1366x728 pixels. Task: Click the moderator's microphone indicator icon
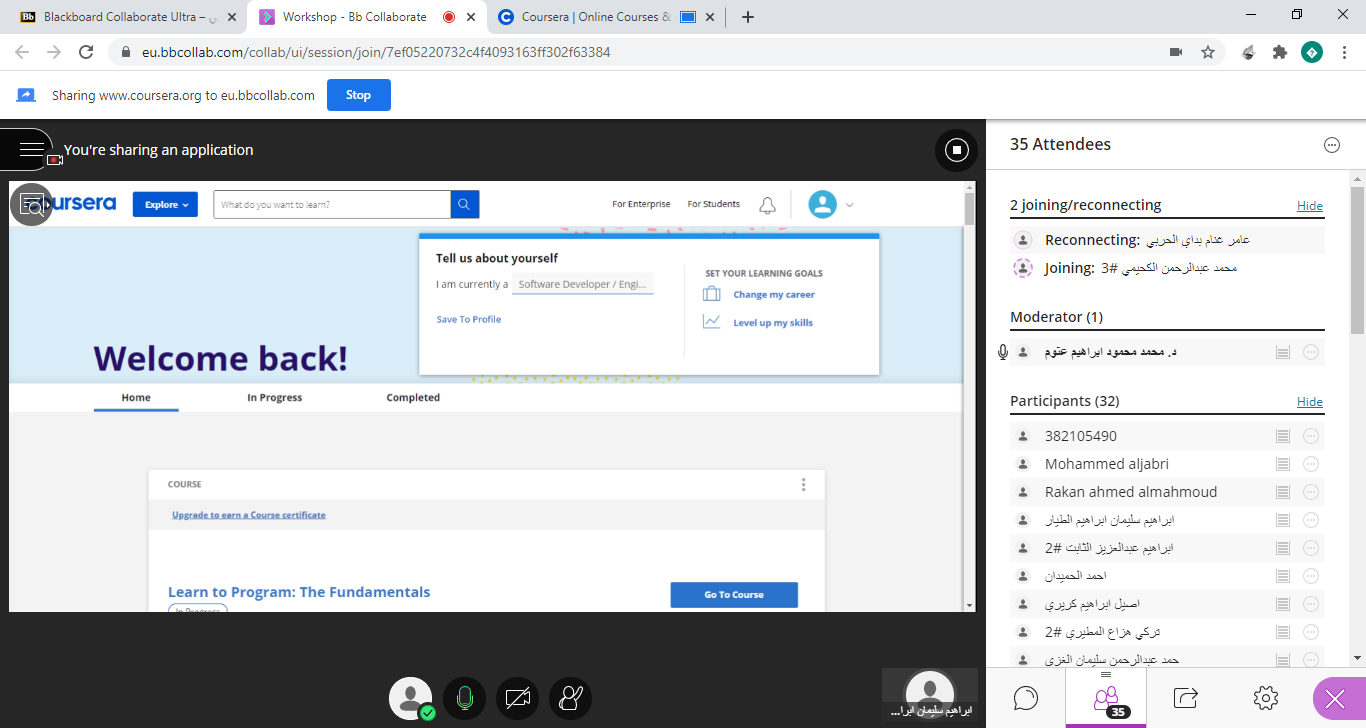click(1003, 352)
